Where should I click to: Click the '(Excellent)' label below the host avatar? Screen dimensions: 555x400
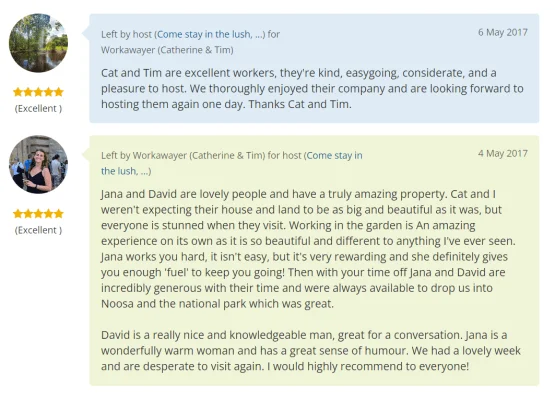tap(38, 108)
